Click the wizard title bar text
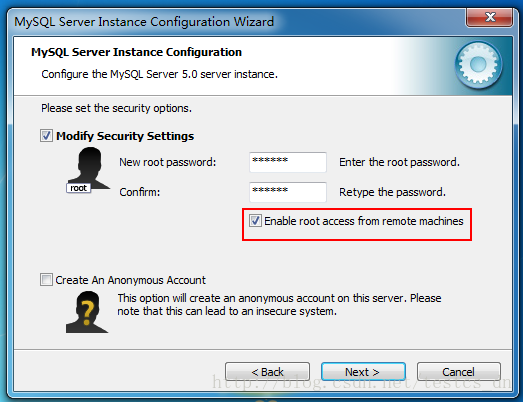 (144, 22)
